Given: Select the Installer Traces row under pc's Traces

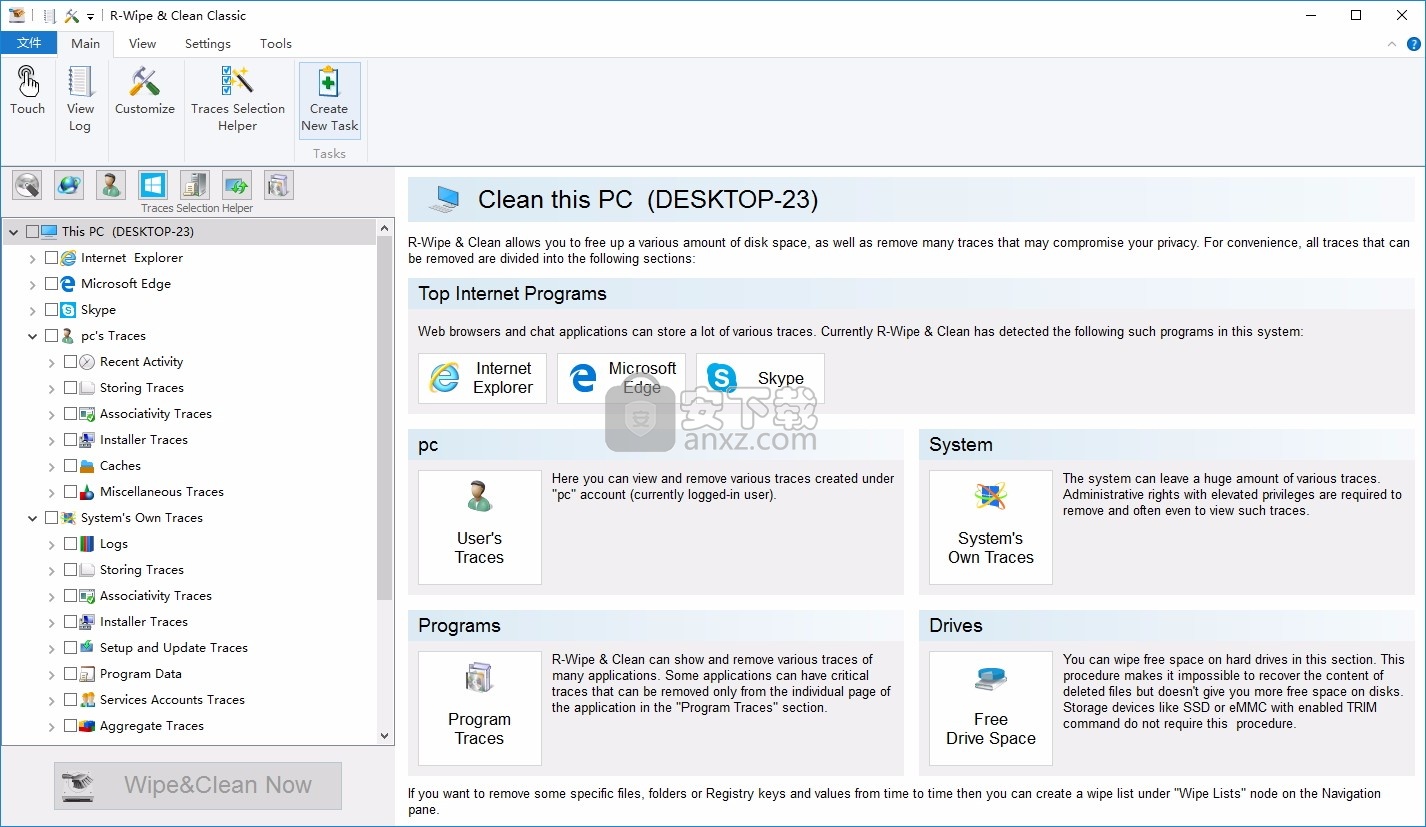Looking at the screenshot, I should point(144,440).
